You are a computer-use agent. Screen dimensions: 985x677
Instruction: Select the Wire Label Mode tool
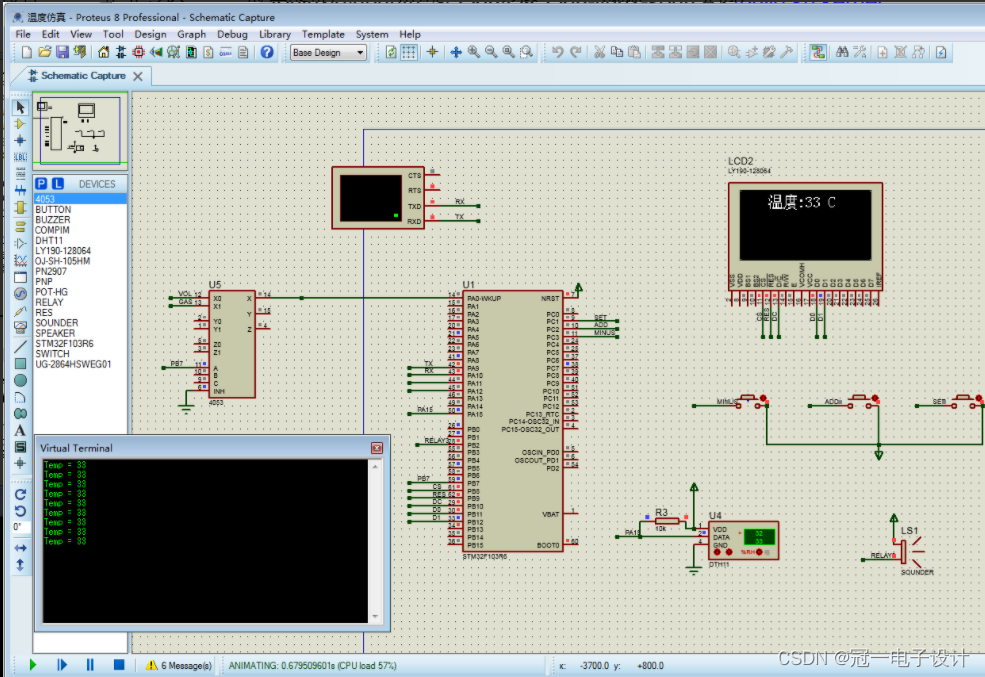coord(20,156)
